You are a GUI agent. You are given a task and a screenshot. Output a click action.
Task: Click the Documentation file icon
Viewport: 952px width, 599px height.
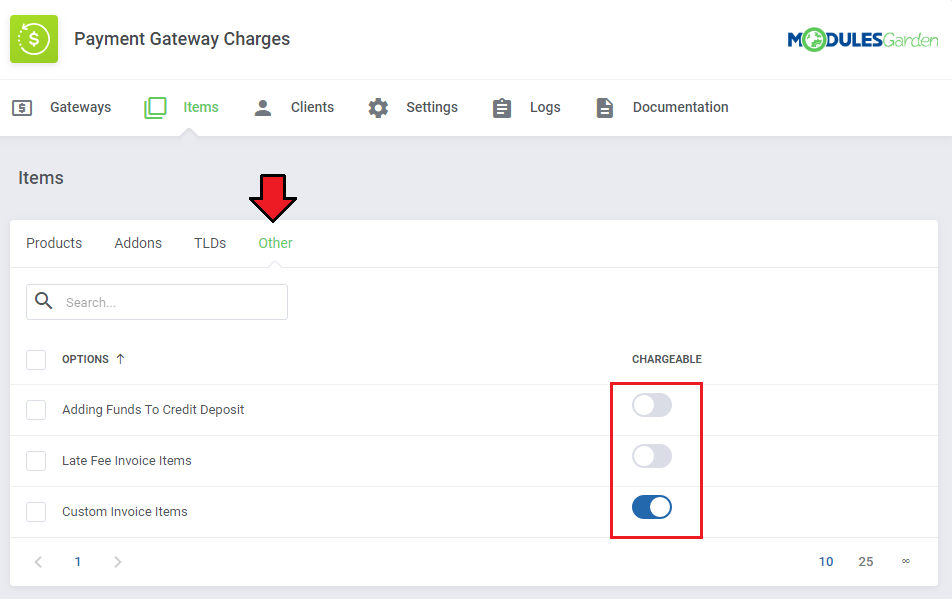(605, 107)
